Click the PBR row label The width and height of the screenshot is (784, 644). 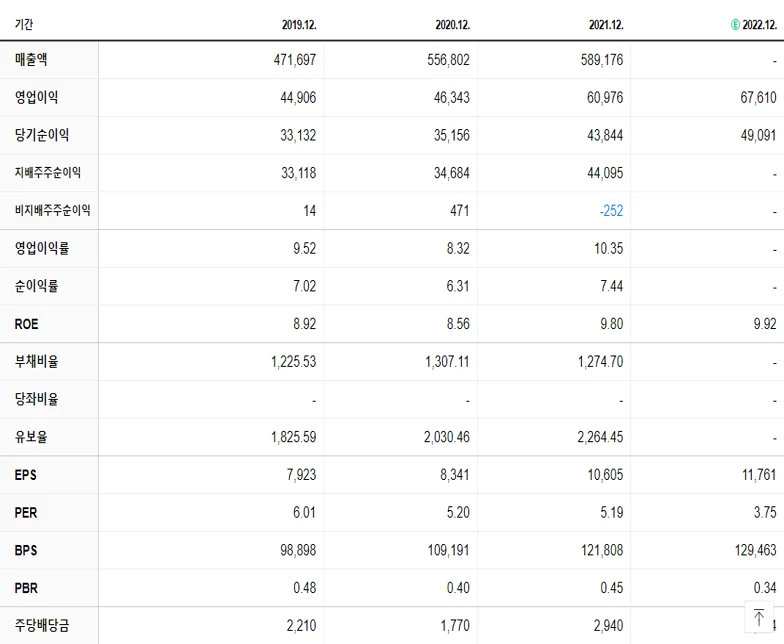(26, 588)
